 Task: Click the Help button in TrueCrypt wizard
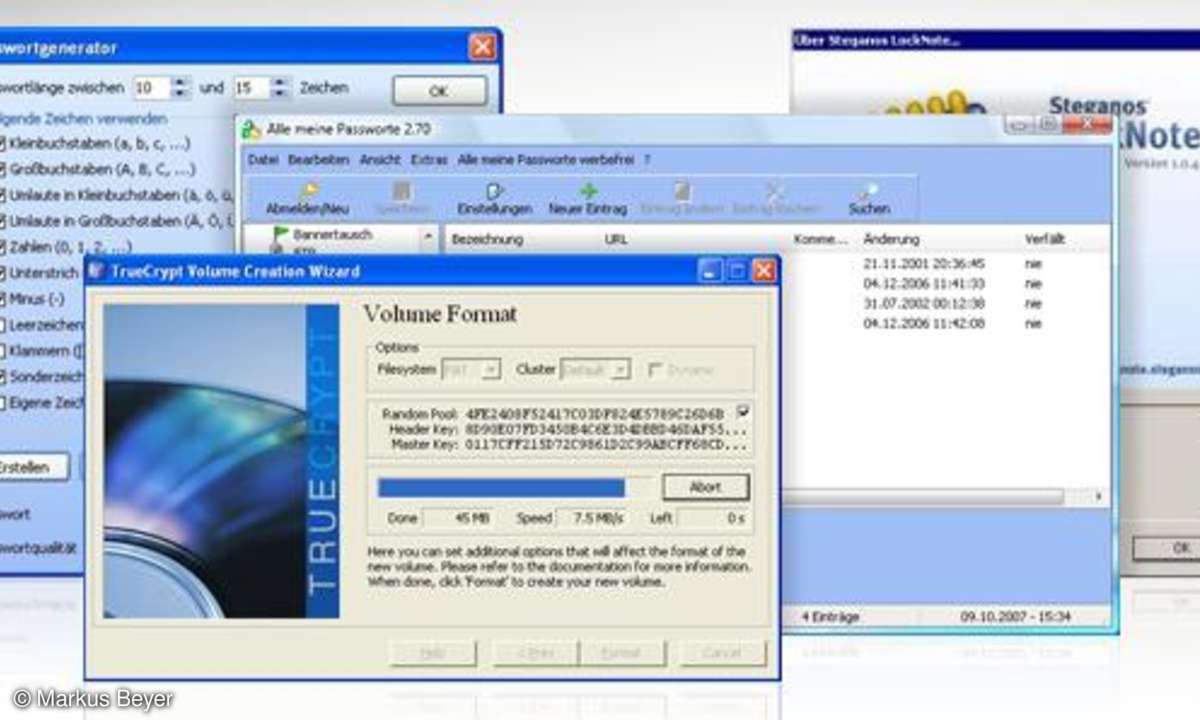click(x=432, y=653)
